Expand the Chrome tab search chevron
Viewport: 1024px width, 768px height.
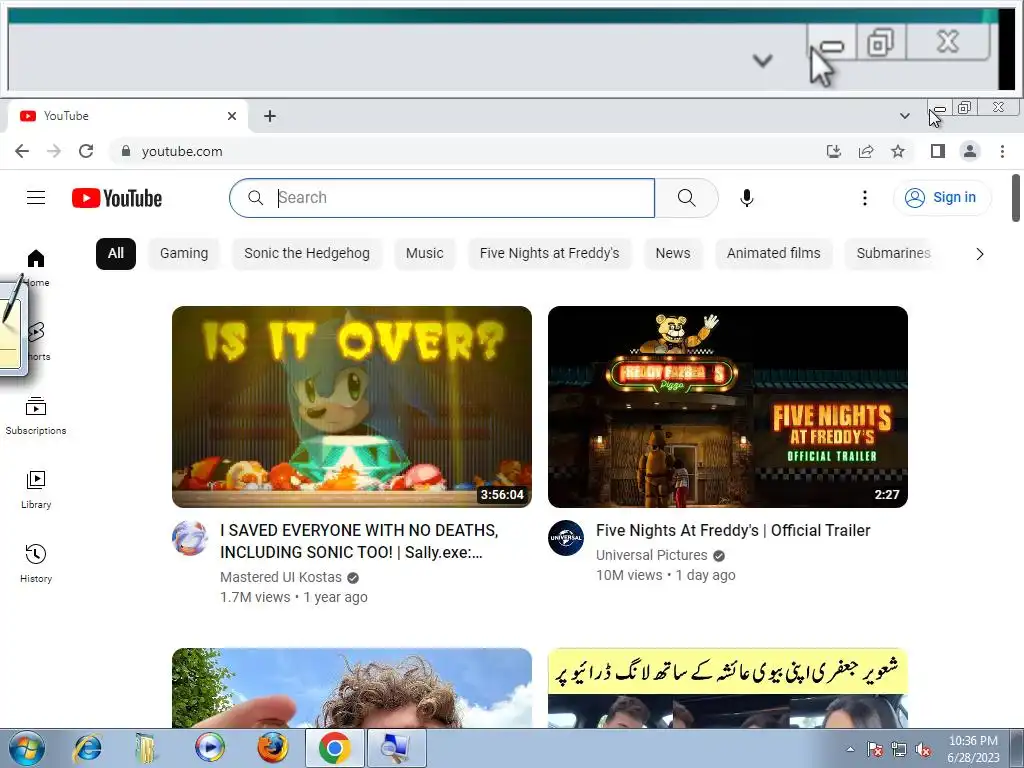904,116
